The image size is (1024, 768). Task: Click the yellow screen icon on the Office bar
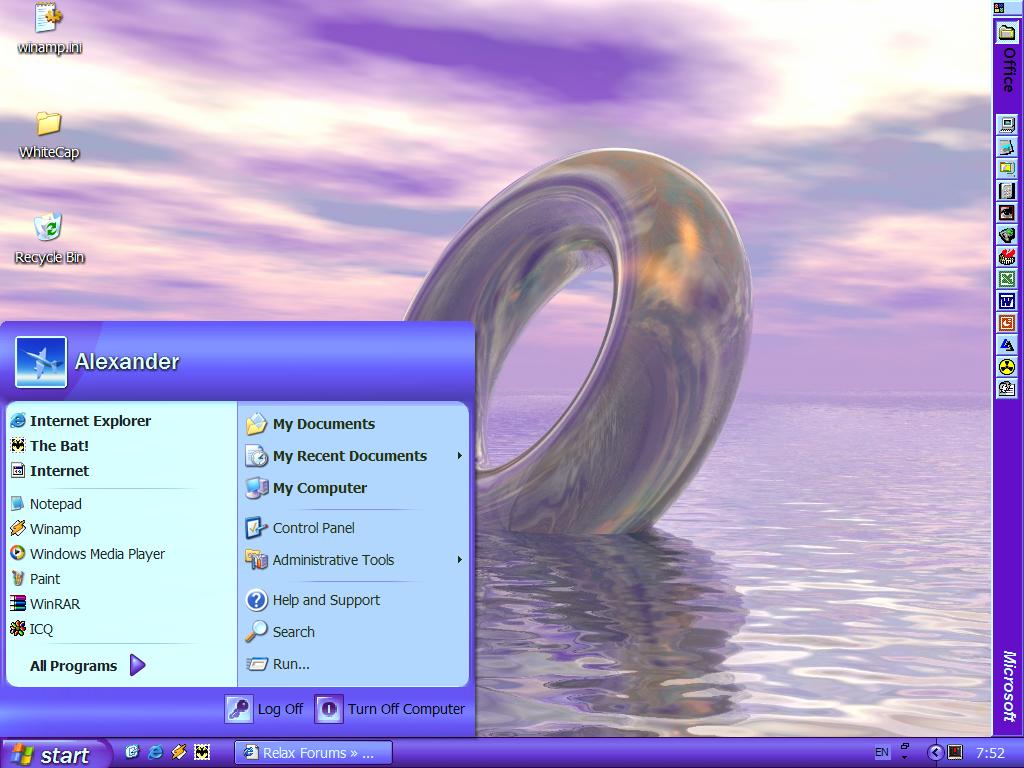tap(1007, 168)
